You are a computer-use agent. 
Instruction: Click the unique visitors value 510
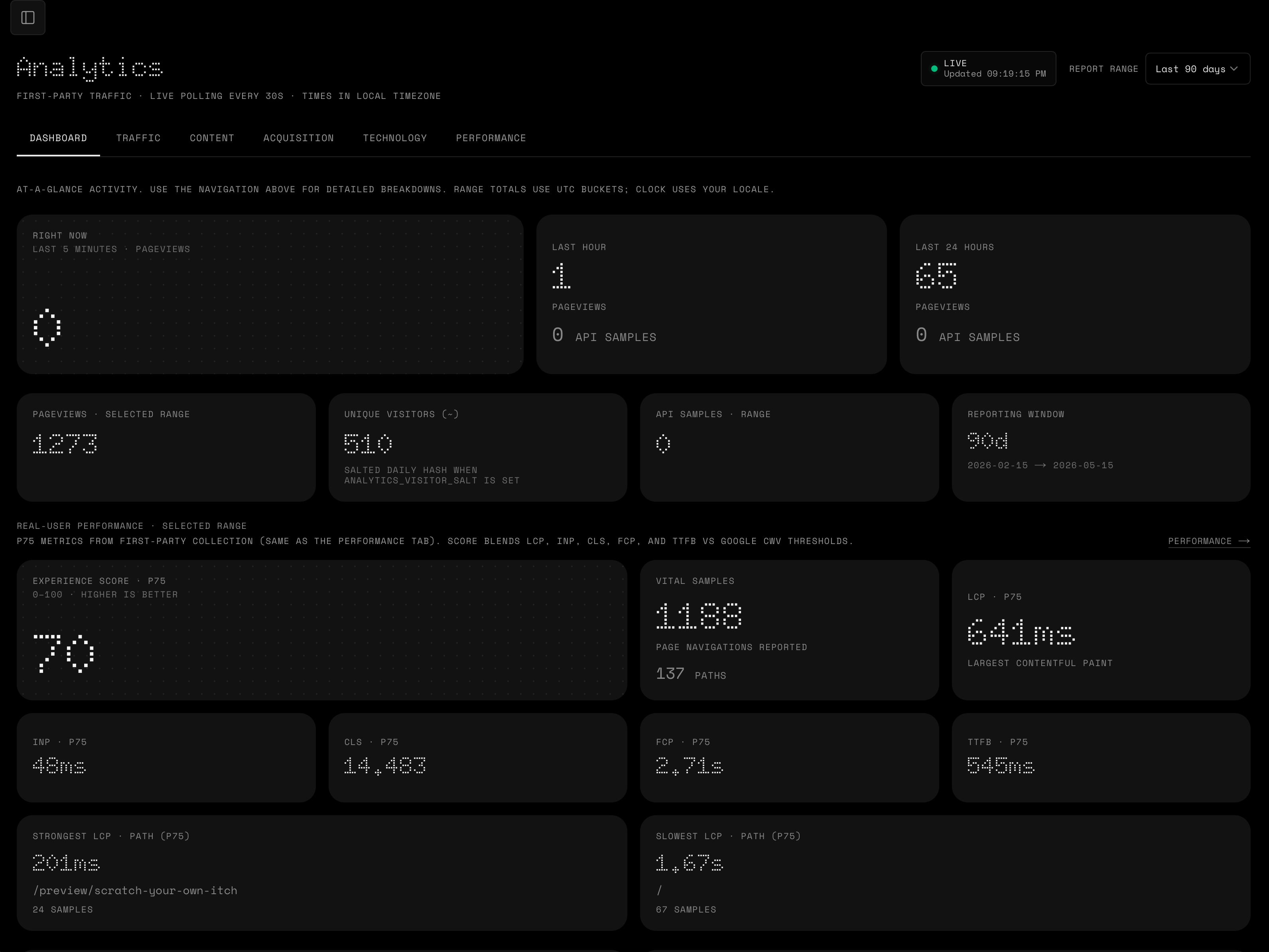[x=368, y=443]
